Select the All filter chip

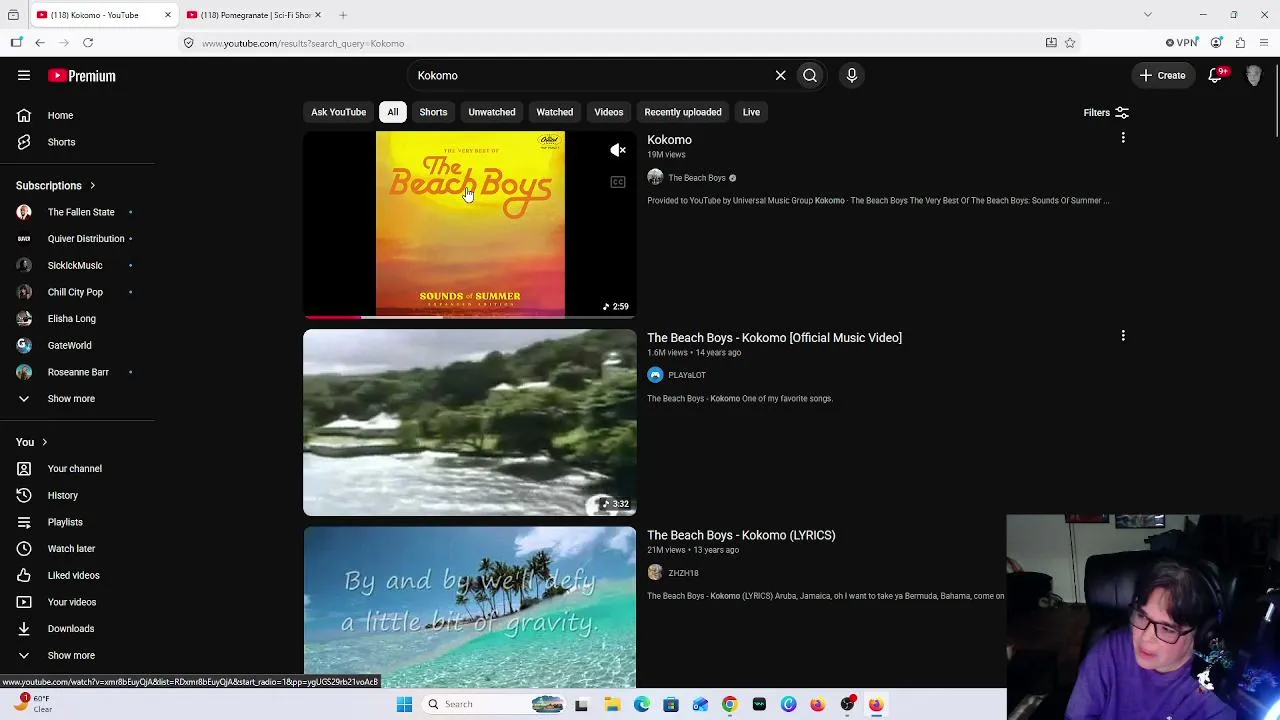[x=393, y=112]
